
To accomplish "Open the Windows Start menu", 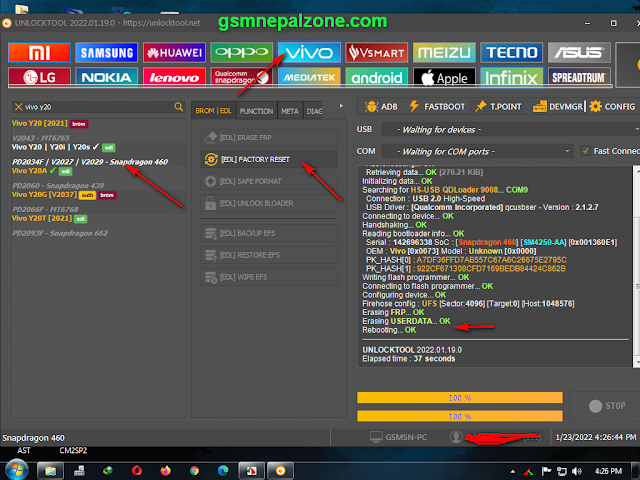I will (x=16, y=470).
